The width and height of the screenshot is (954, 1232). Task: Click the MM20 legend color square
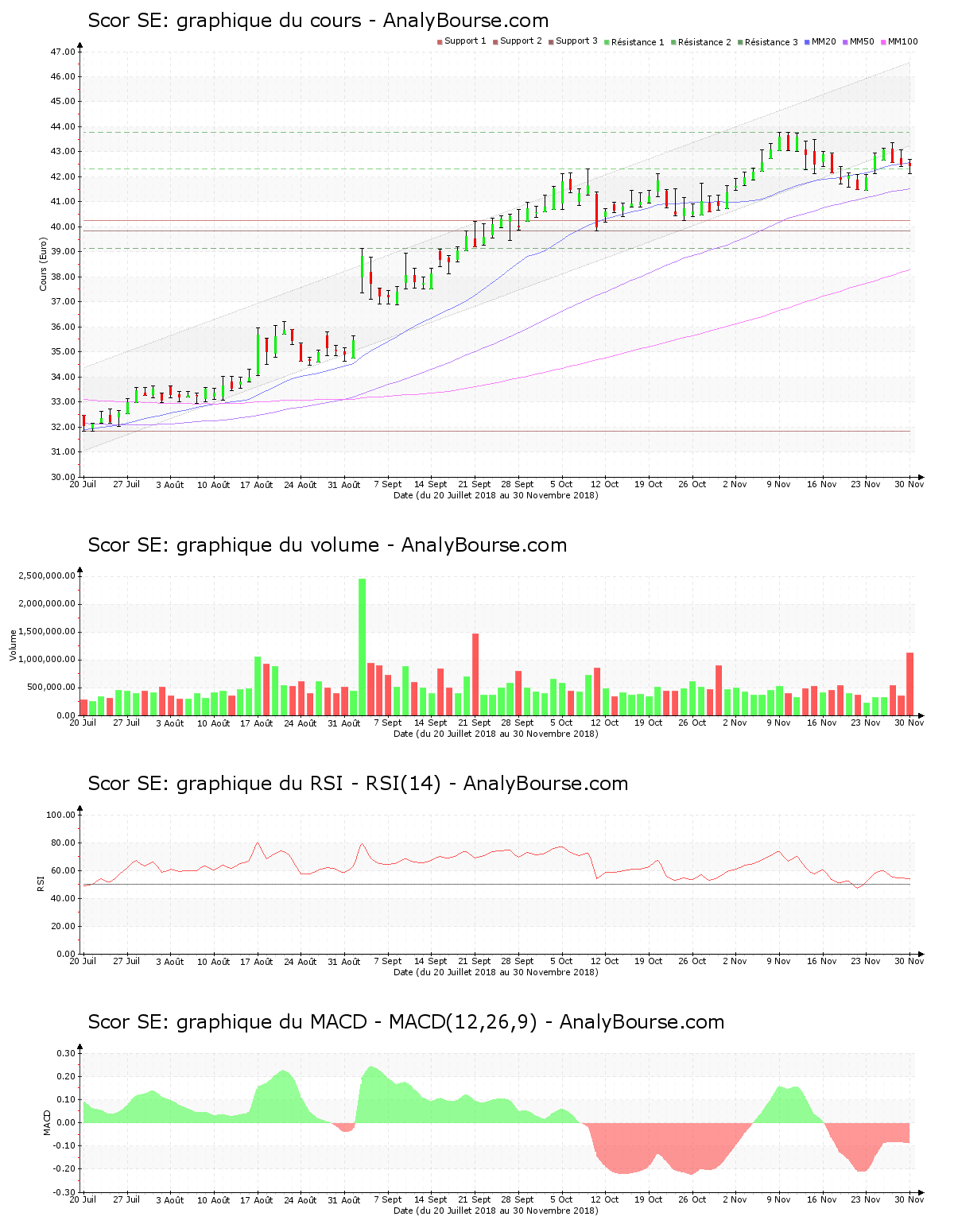pyautogui.click(x=807, y=42)
